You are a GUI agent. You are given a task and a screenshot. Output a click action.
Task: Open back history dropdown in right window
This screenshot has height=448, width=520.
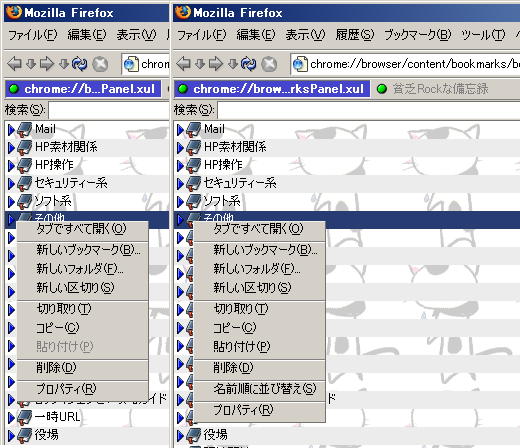[200, 64]
